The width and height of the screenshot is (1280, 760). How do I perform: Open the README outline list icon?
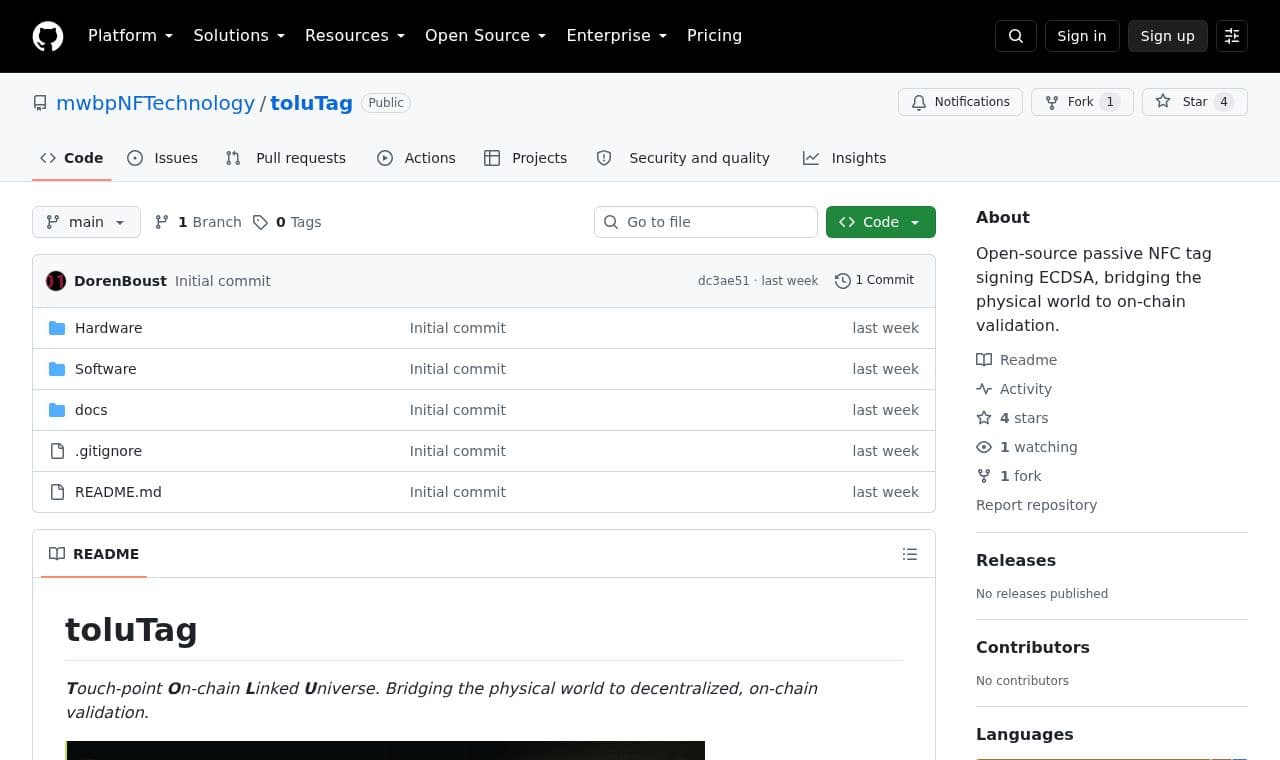pos(909,554)
